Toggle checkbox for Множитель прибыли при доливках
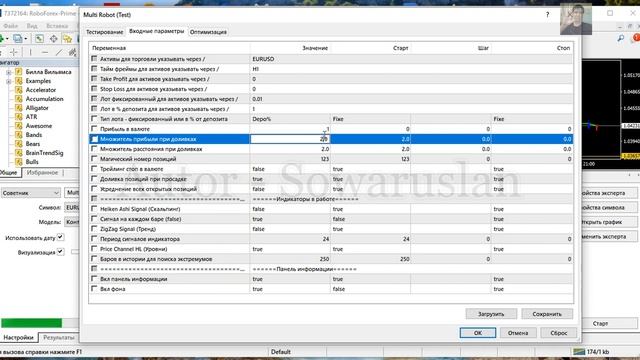 [x=94, y=139]
